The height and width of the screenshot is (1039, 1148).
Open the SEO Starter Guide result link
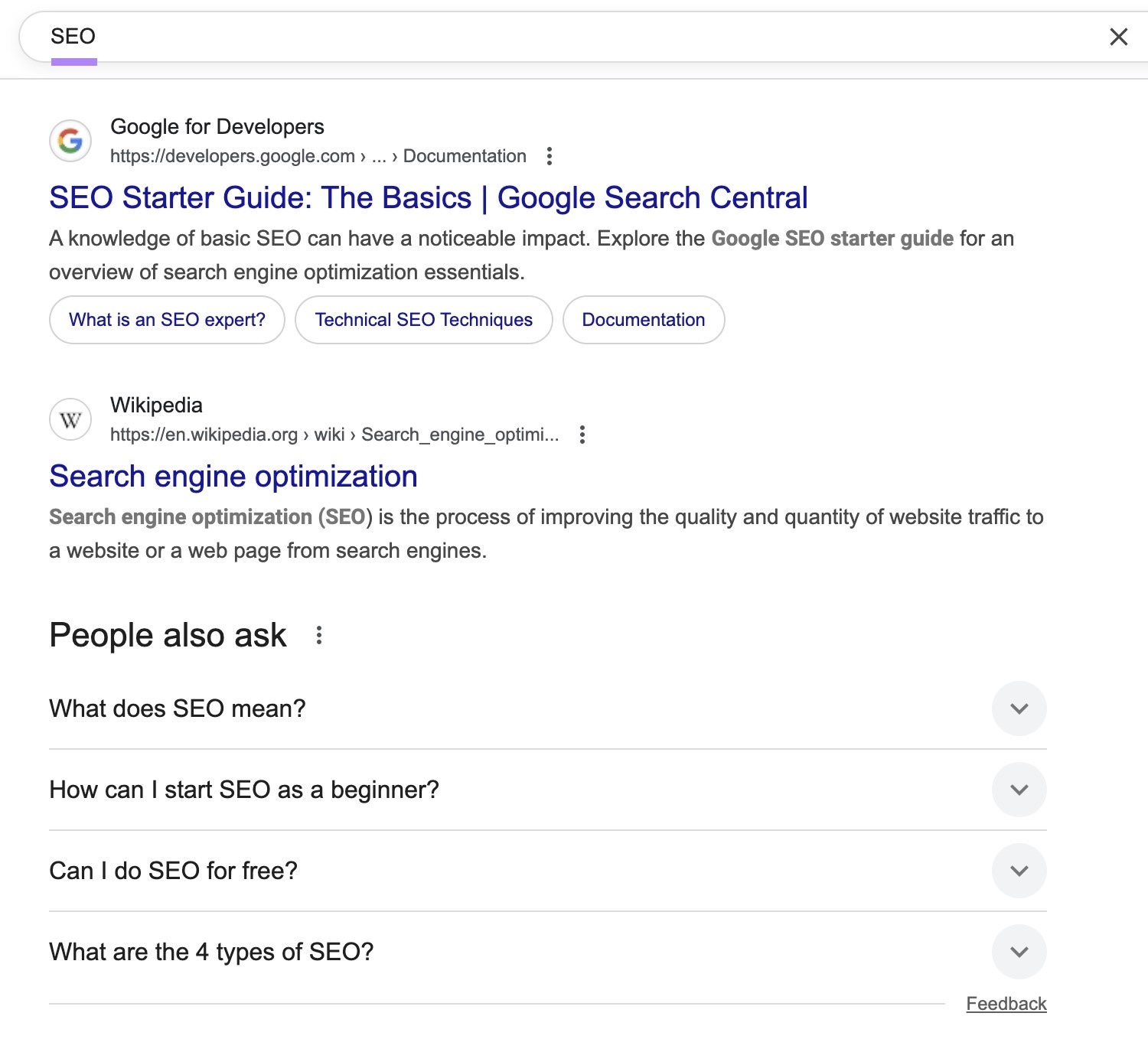(428, 197)
